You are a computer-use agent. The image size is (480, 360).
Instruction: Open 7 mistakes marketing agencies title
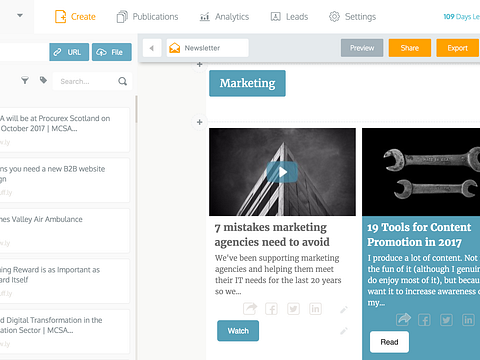pyautogui.click(x=272, y=234)
